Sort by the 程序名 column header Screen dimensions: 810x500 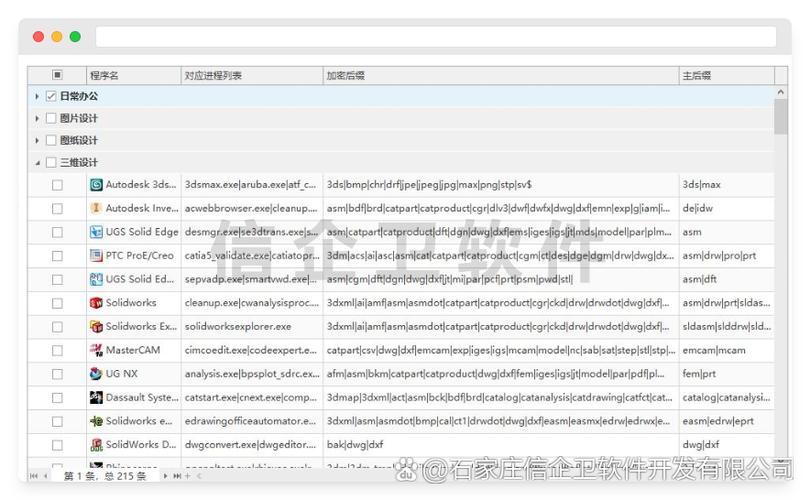(x=133, y=75)
